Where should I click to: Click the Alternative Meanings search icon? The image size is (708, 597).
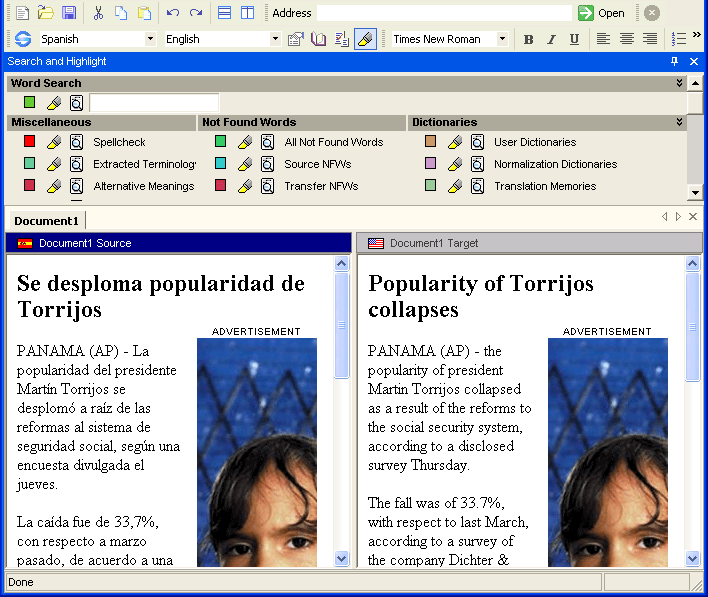[x=76, y=186]
